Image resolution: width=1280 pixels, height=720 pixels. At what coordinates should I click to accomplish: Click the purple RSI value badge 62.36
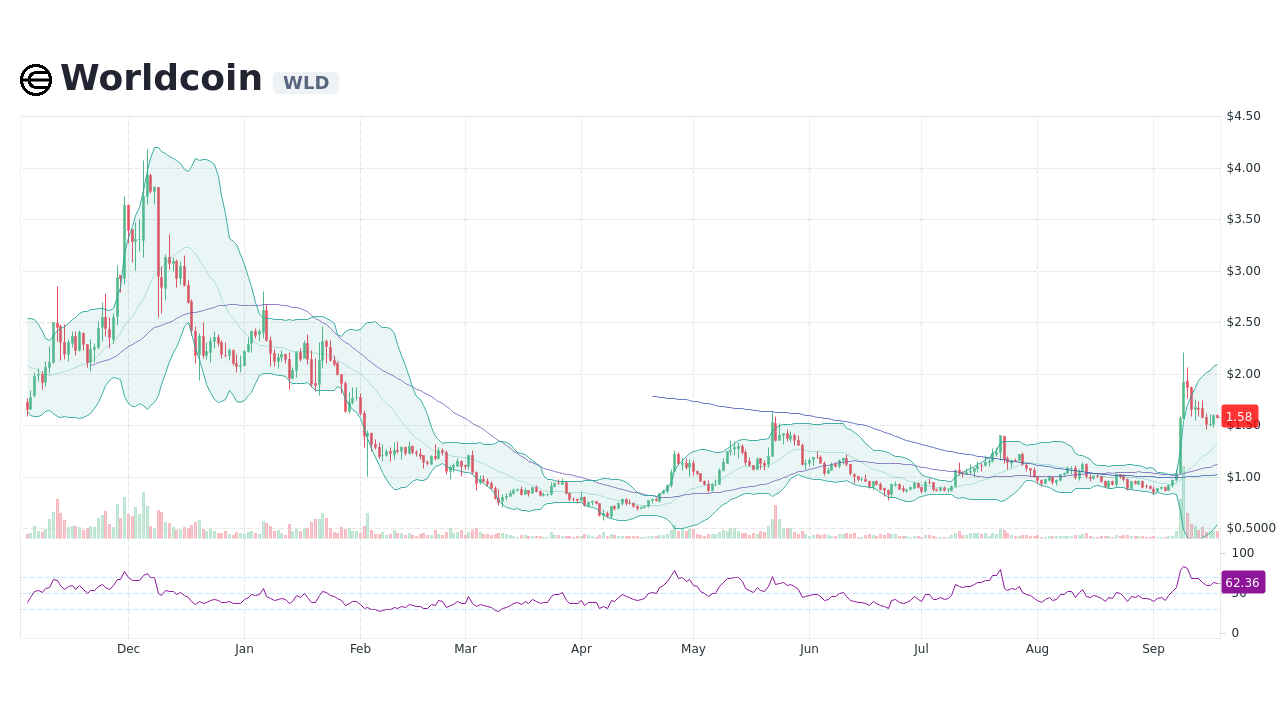(1242, 583)
